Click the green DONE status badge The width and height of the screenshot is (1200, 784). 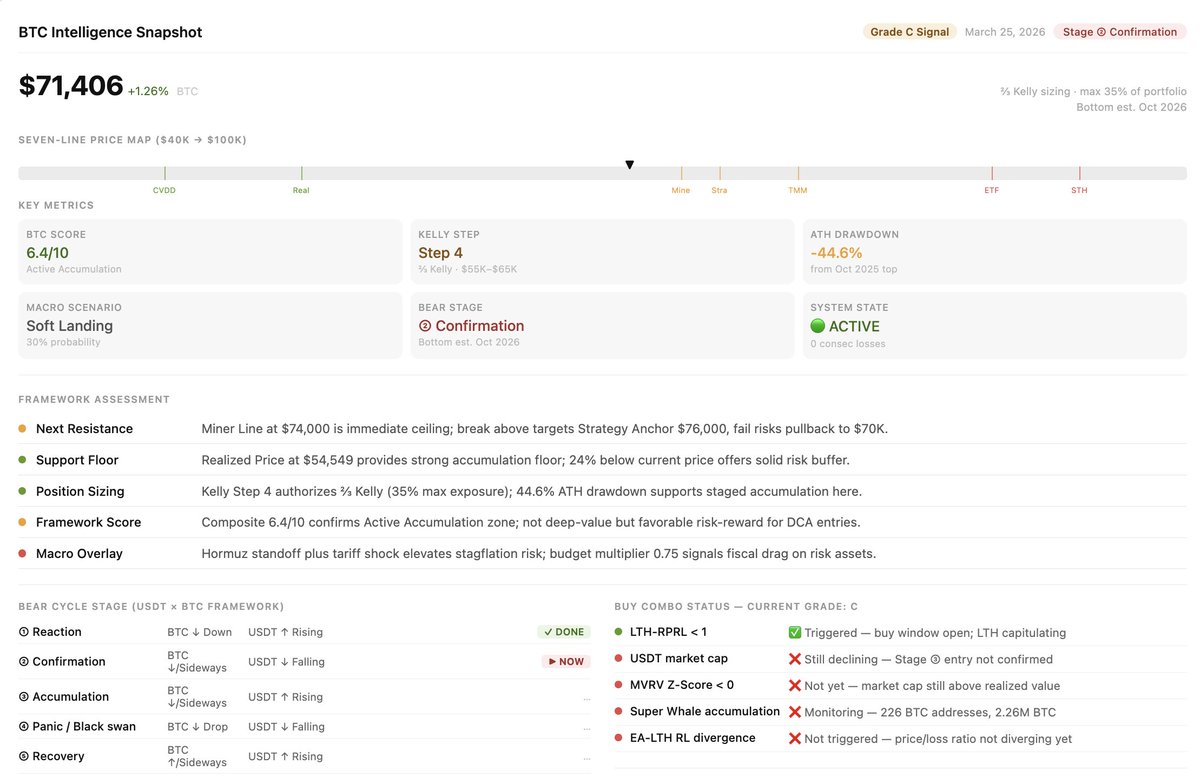564,632
